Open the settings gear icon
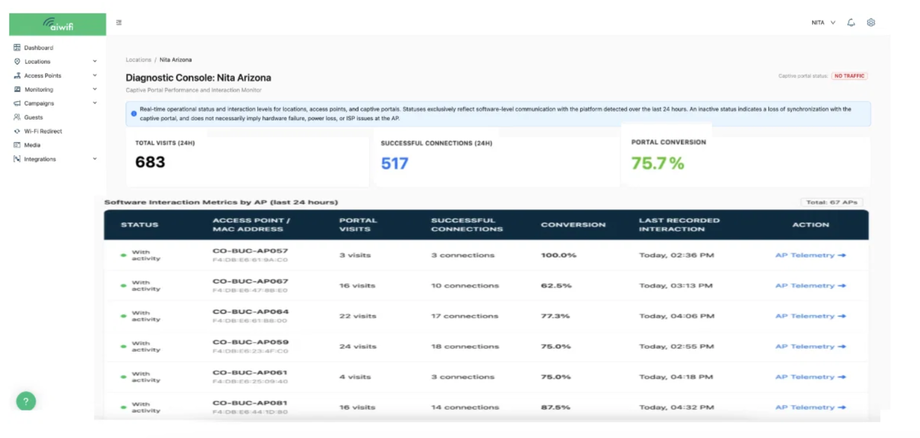Viewport: 920px width, 438px height. pyautogui.click(x=871, y=22)
